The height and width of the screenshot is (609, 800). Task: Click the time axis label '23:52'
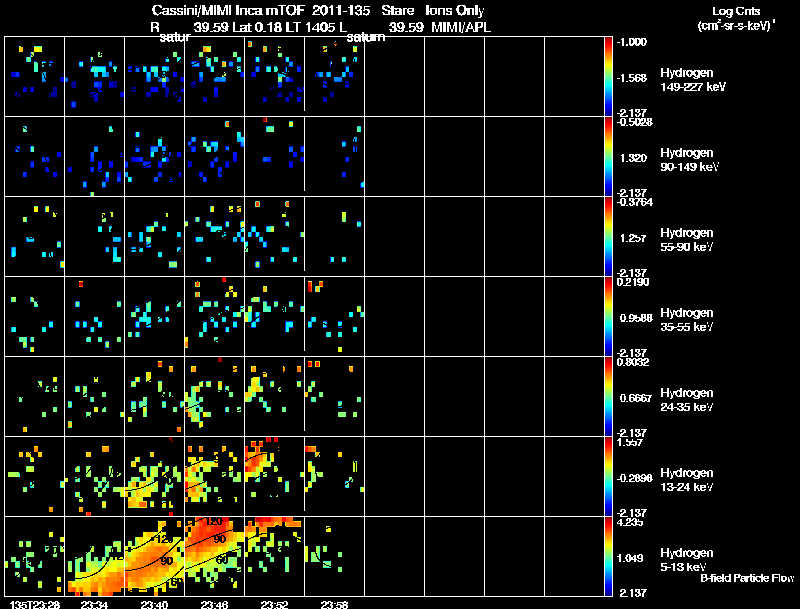click(x=274, y=604)
